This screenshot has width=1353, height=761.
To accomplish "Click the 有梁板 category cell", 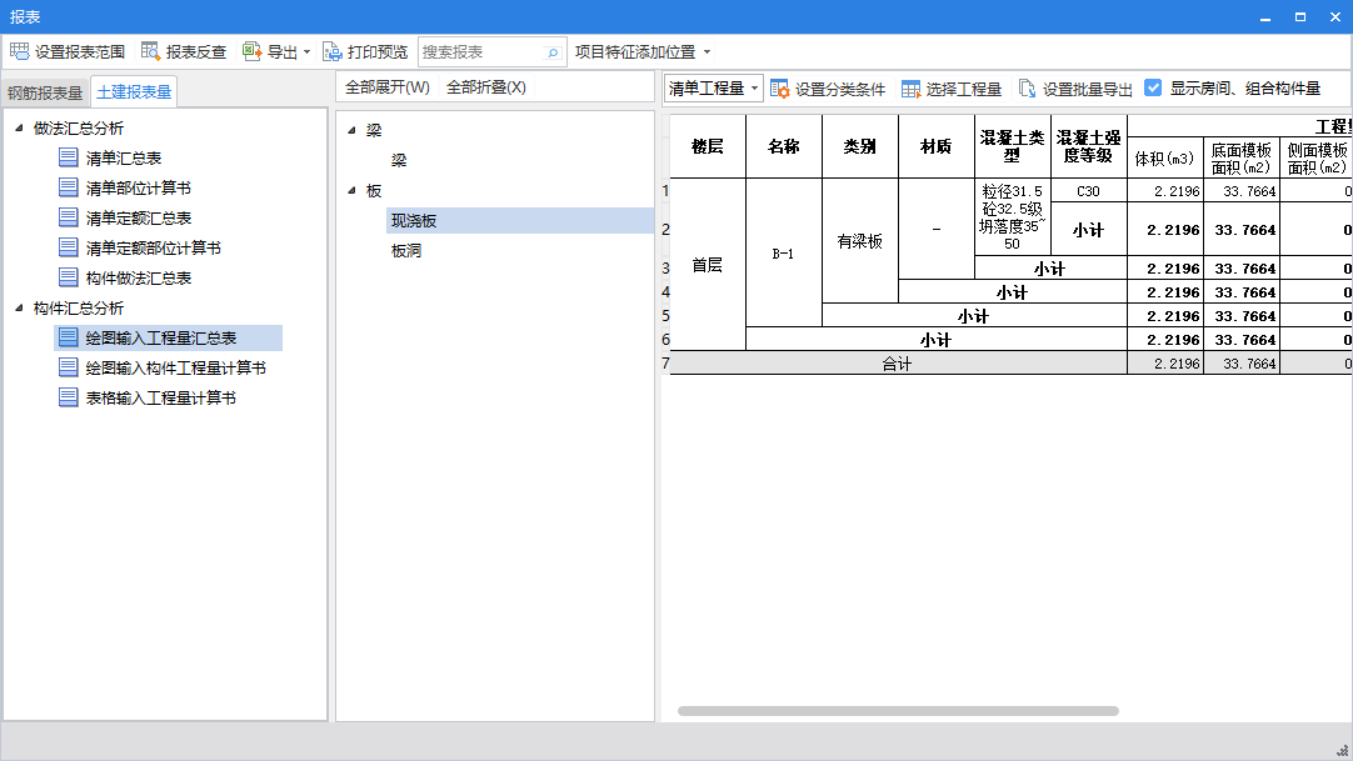I will coord(860,241).
